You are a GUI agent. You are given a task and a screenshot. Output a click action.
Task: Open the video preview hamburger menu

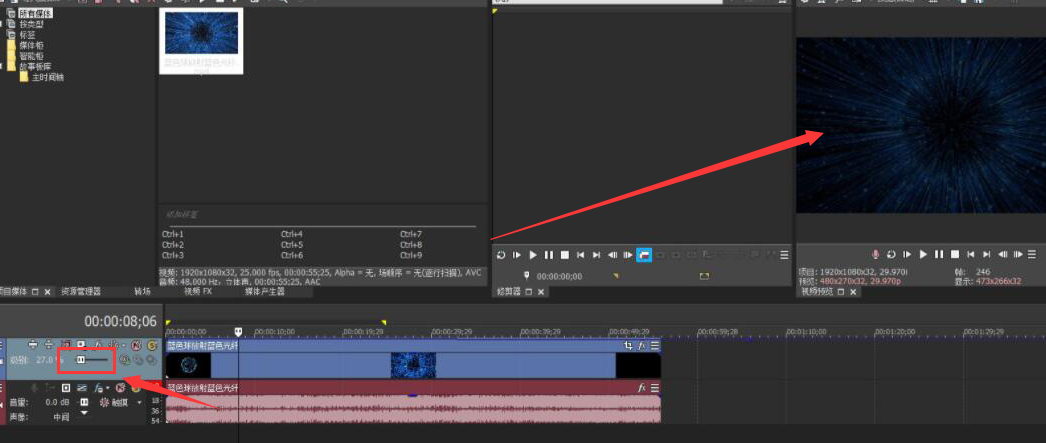1032,254
